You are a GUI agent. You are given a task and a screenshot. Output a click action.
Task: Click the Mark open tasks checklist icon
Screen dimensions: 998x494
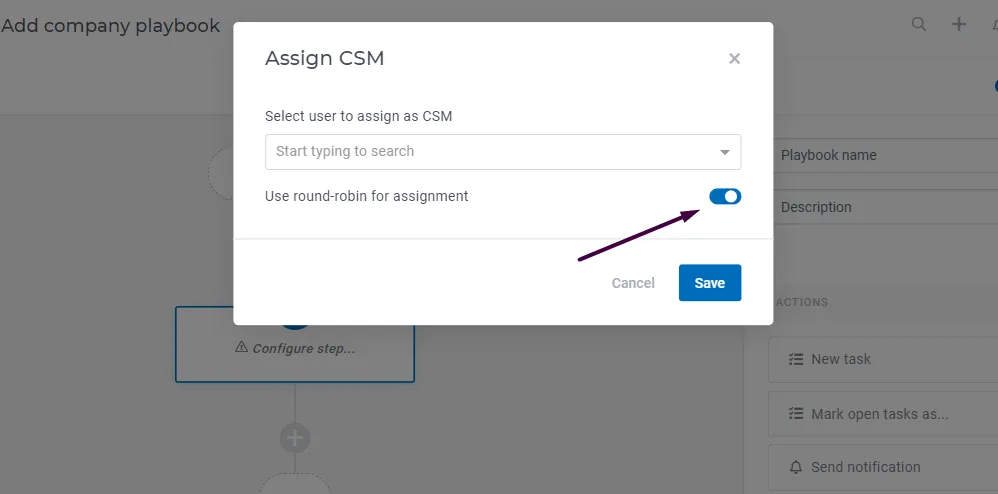click(x=796, y=414)
